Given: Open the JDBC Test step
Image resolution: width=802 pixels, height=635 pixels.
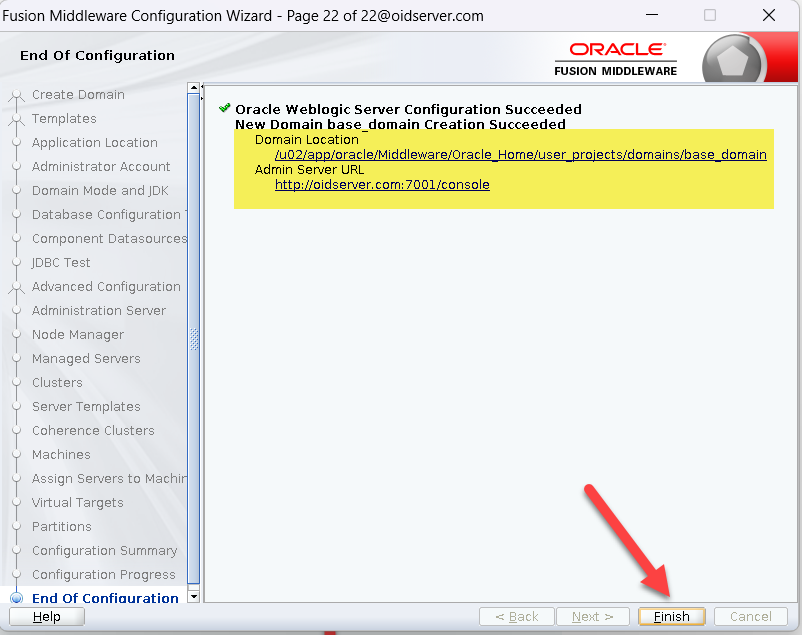Looking at the screenshot, I should pos(61,263).
